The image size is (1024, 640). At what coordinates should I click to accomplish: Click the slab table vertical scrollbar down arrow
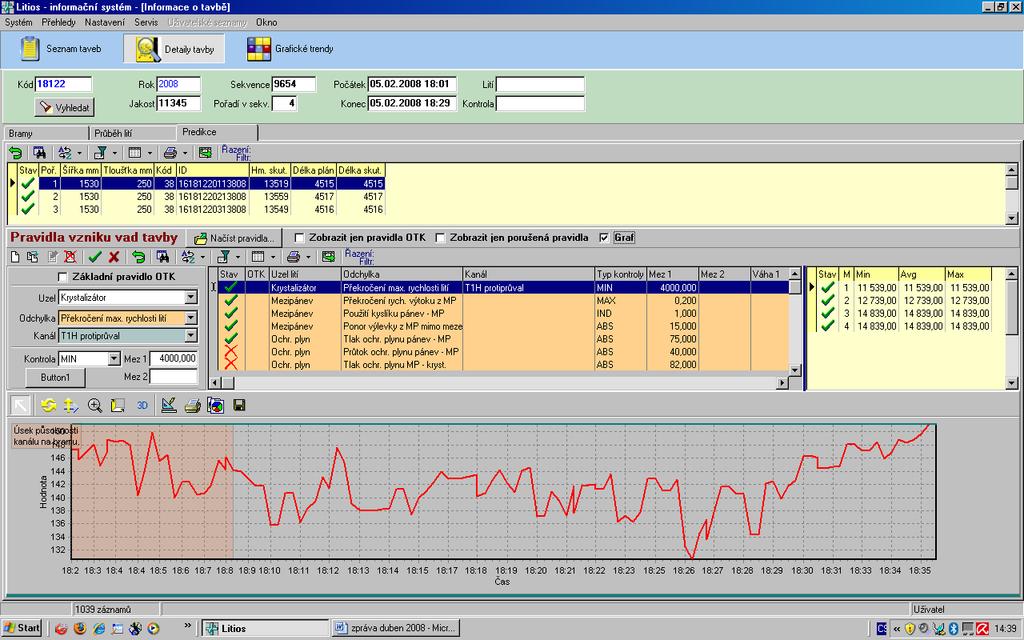(1012, 219)
